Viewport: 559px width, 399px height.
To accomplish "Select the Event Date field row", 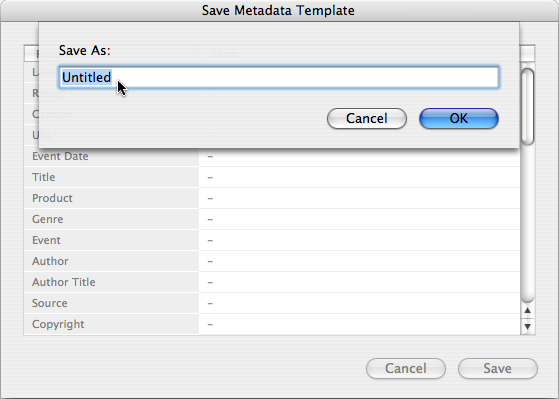I will tap(272, 156).
